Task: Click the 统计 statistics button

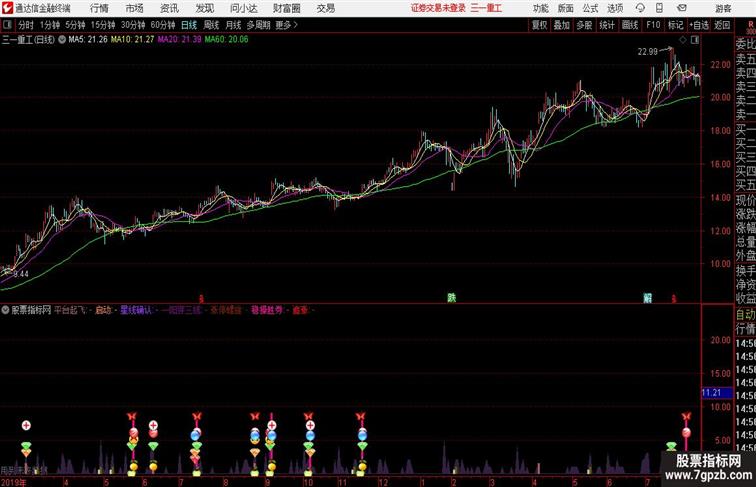Action: pyautogui.click(x=607, y=25)
